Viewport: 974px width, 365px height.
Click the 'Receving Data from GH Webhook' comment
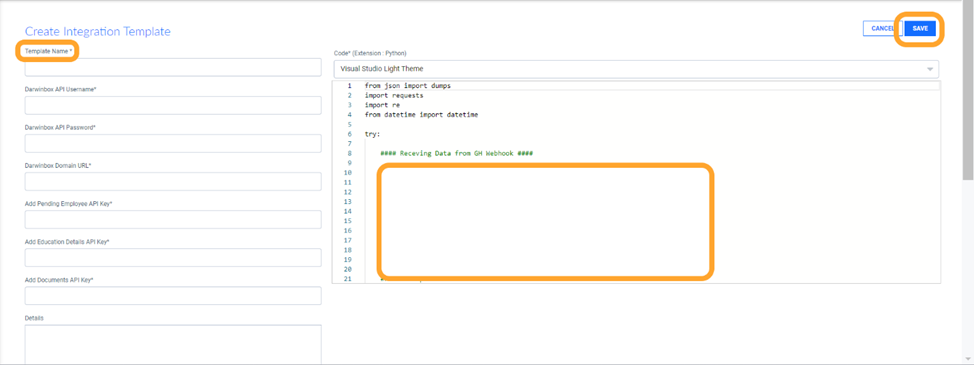tap(457, 153)
